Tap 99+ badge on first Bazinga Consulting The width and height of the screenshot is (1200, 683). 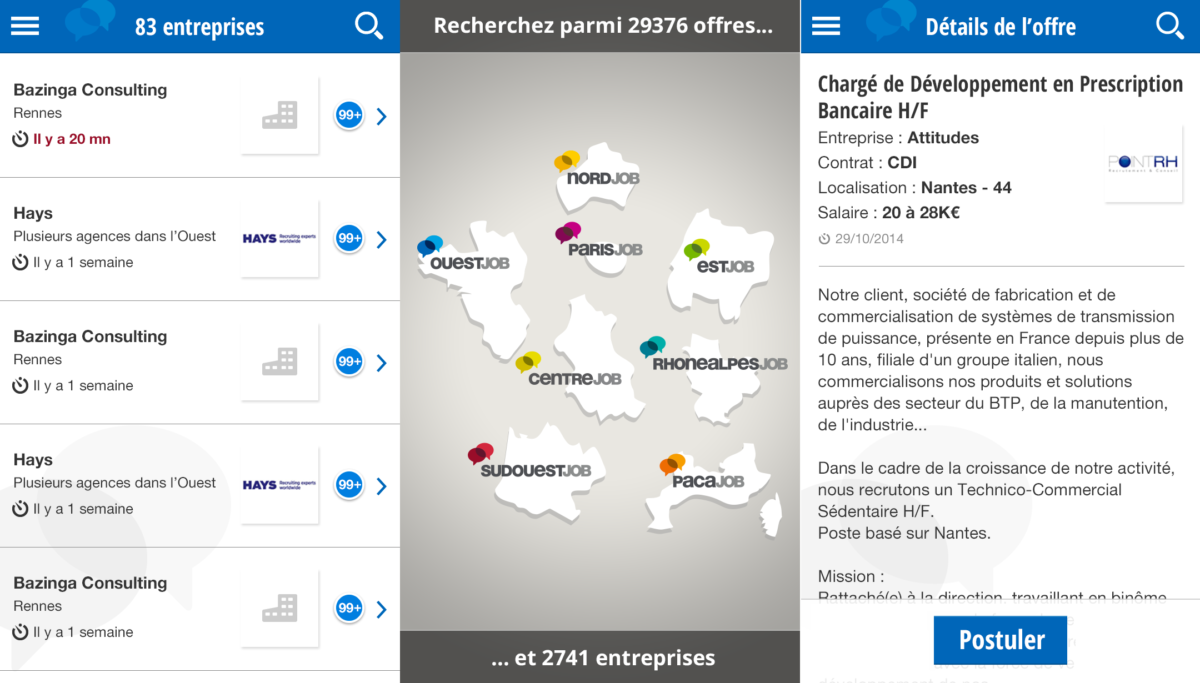[349, 115]
